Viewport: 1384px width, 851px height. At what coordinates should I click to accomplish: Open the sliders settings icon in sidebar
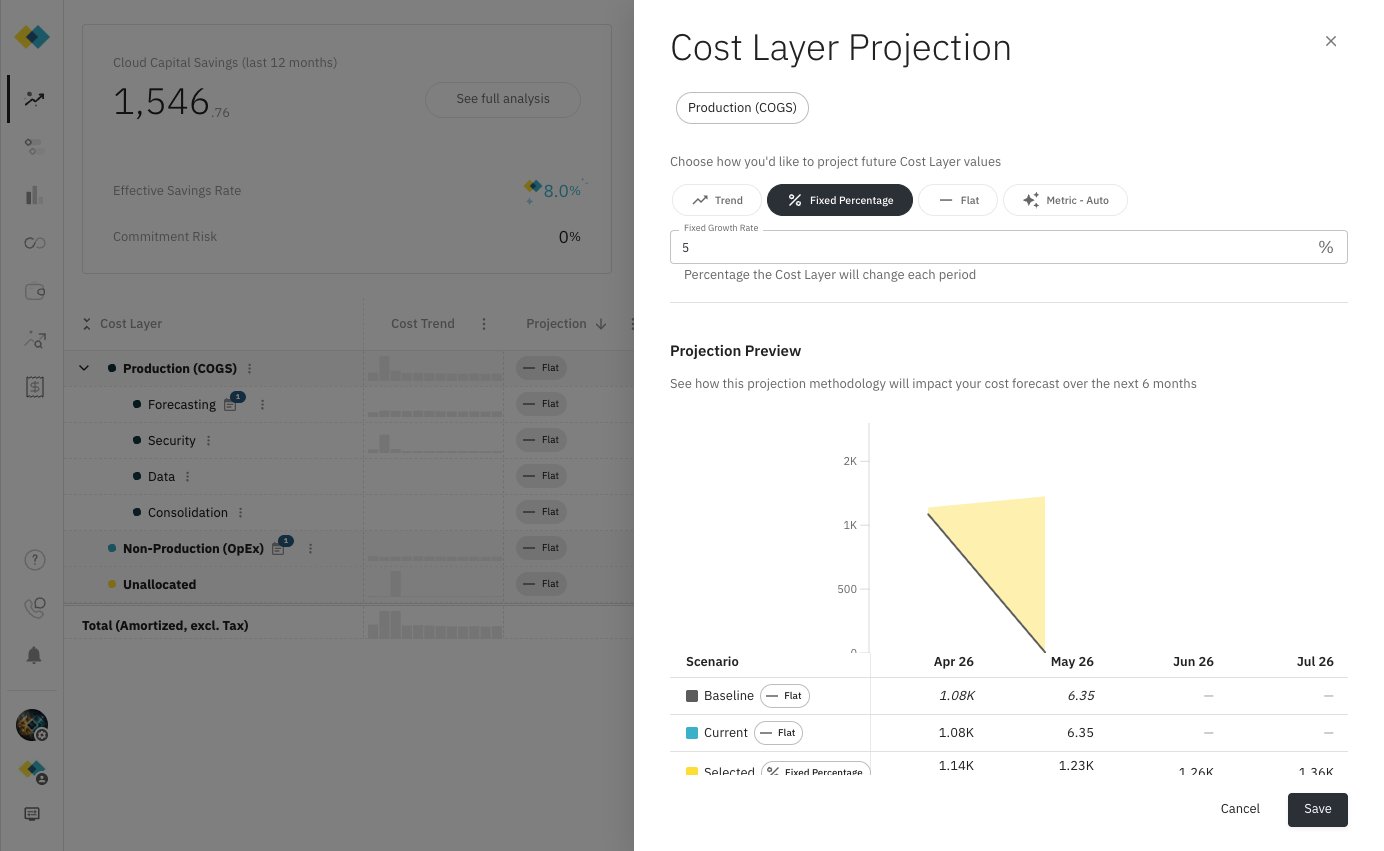(x=35, y=147)
